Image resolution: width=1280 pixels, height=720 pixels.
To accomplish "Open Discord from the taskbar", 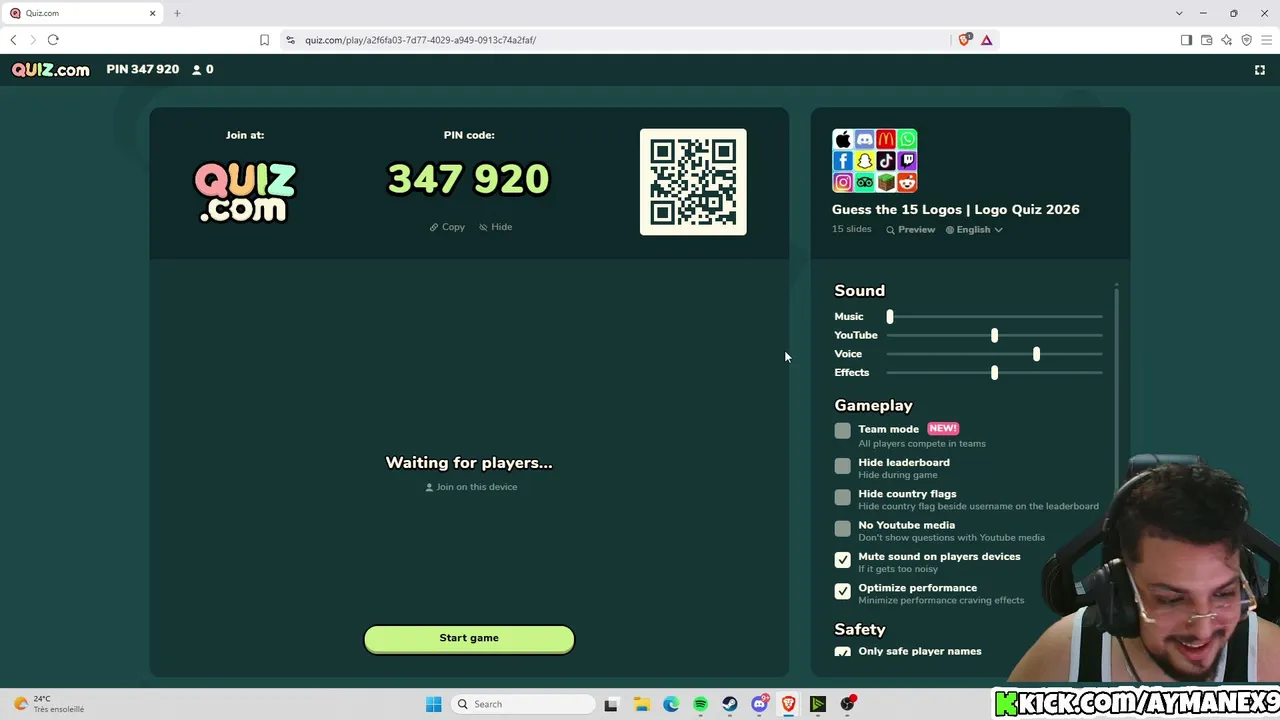I will click(x=760, y=704).
